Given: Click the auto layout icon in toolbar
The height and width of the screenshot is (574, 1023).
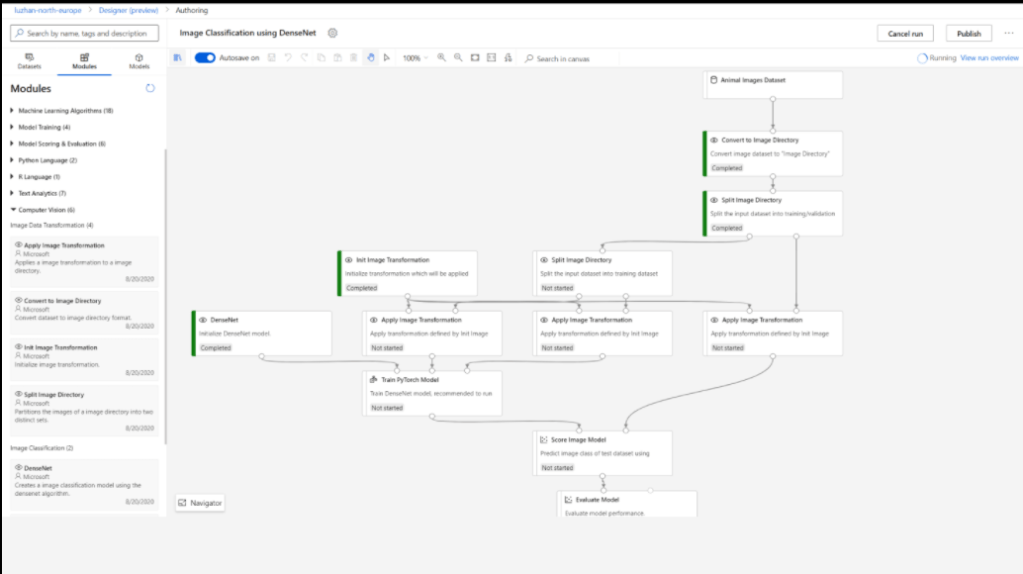Looking at the screenshot, I should point(508,58).
